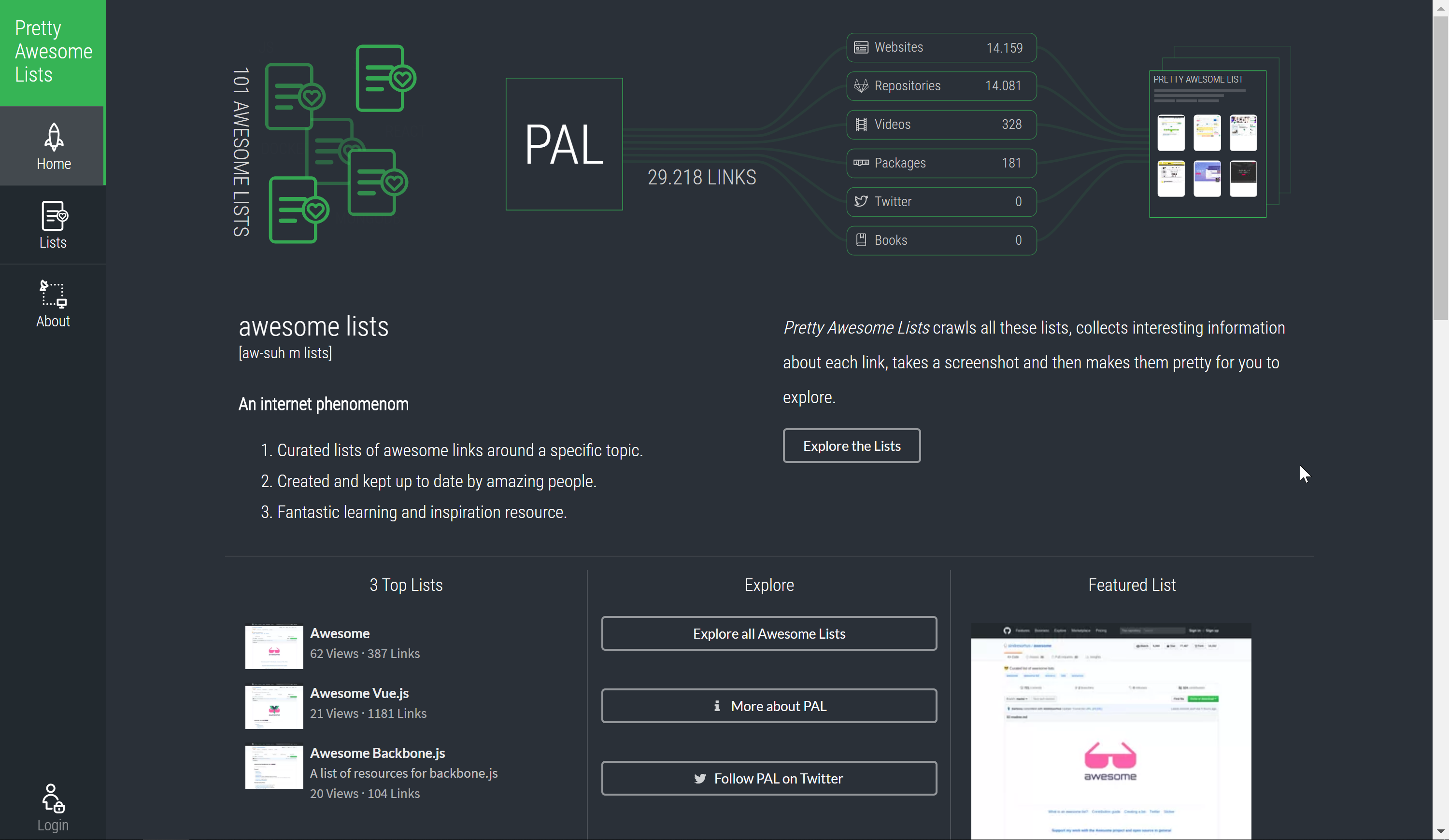
Task: Click the Repositories fox icon
Action: (x=861, y=85)
